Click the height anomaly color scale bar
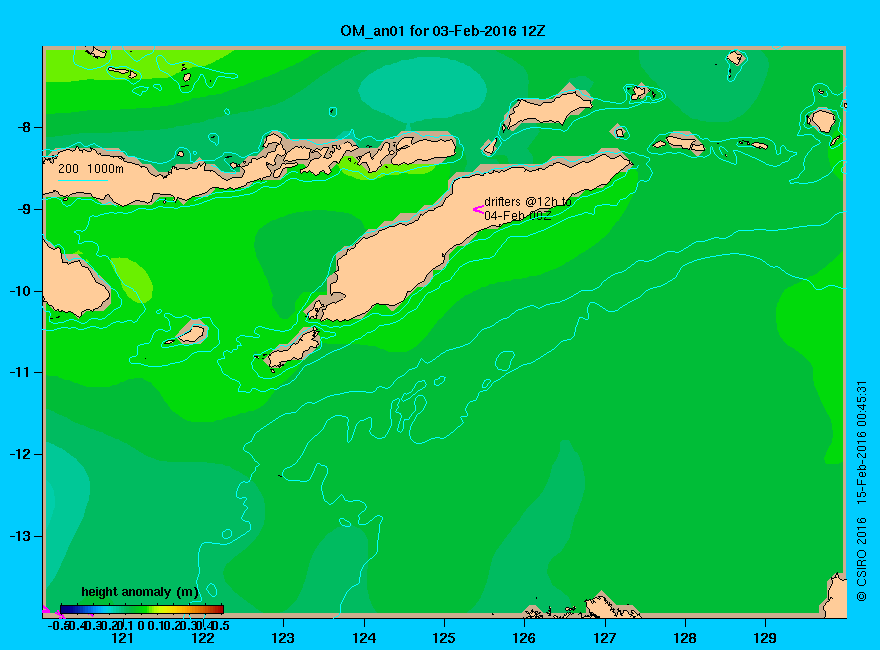This screenshot has width=880, height=650. coord(142,609)
